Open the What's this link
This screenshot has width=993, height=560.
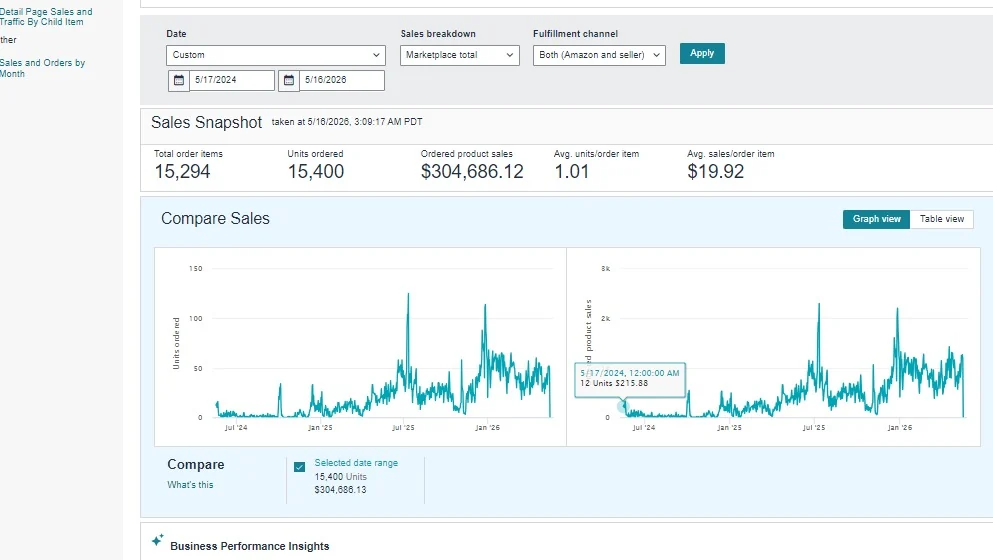tap(190, 485)
